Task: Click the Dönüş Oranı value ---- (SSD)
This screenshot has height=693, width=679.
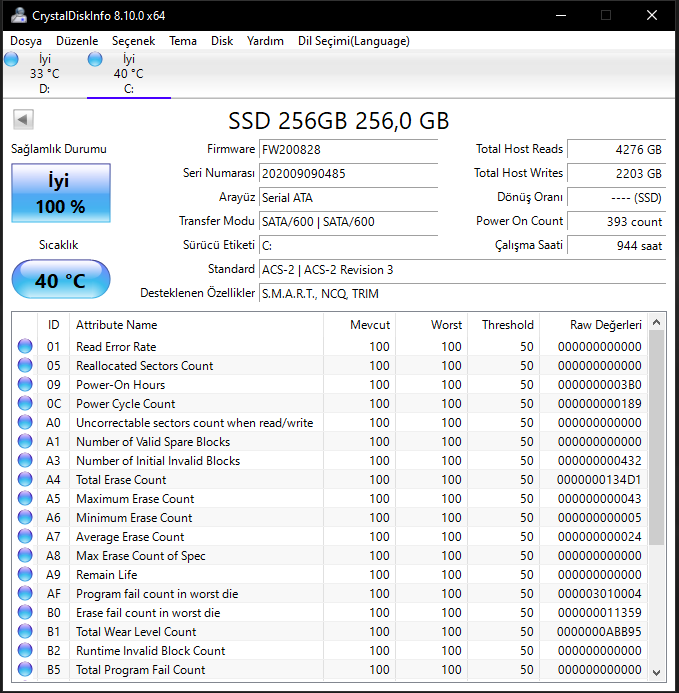Action: coord(617,197)
